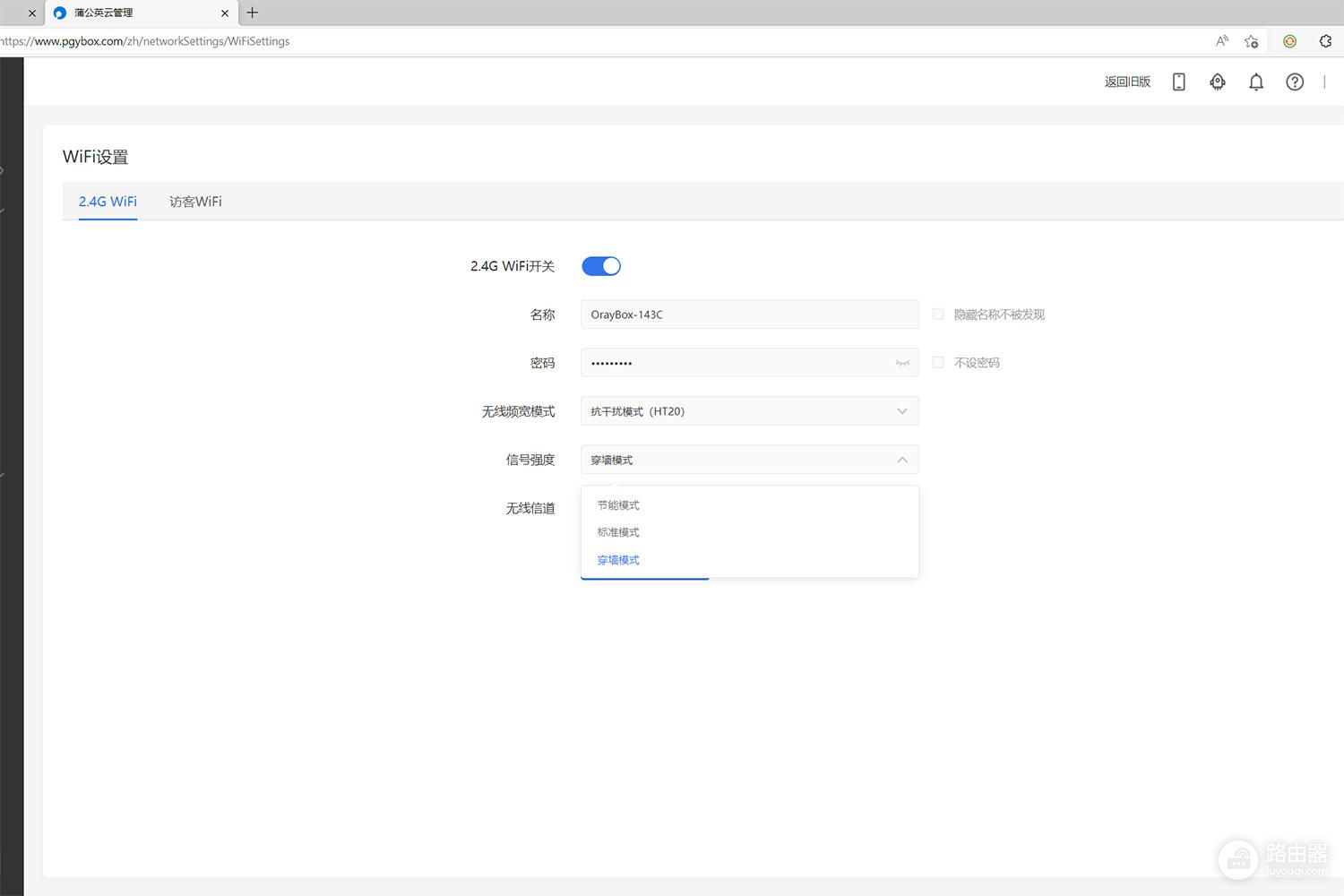The width and height of the screenshot is (1344, 896).
Task: Open the browser extensions puzzle icon
Action: [x=1326, y=41]
